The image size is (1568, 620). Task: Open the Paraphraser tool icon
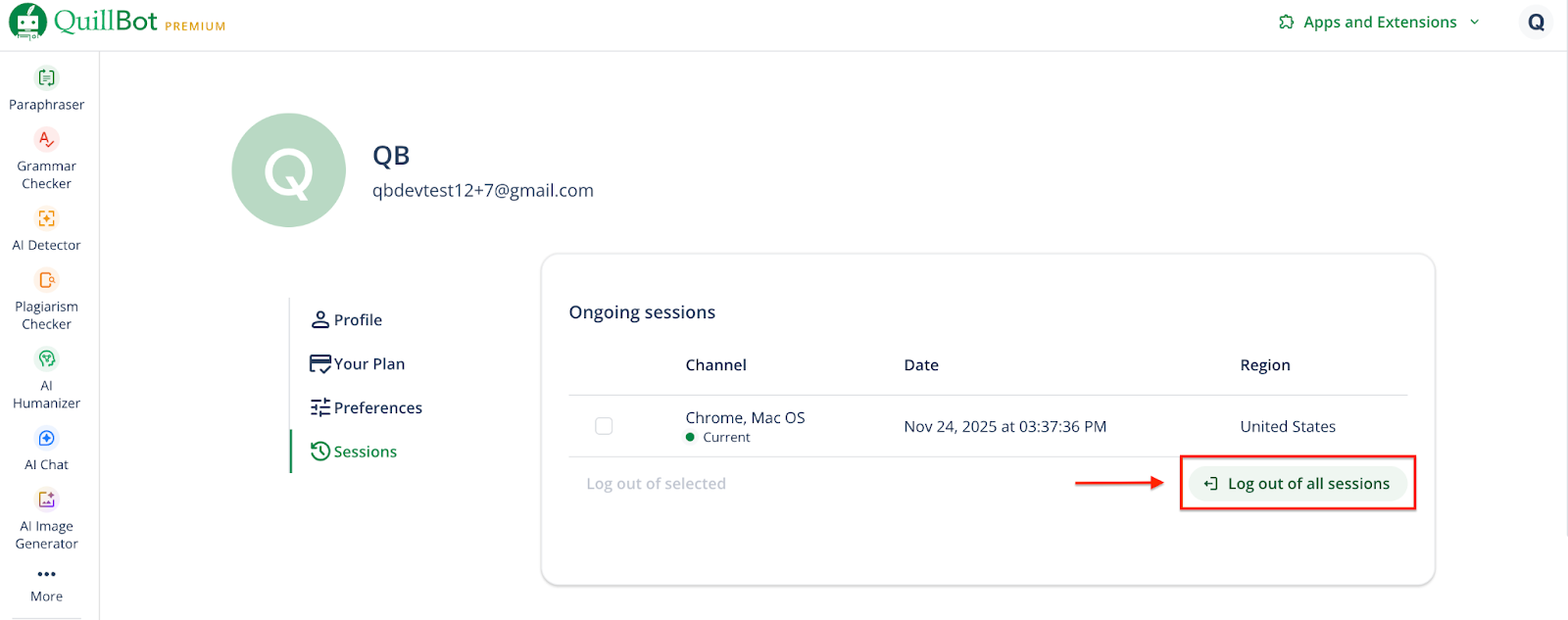pos(46,78)
